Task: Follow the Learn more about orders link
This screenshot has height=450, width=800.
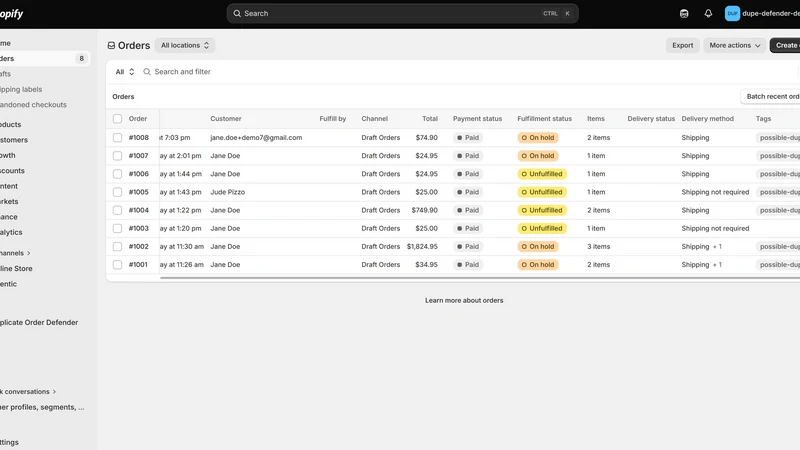Action: click(x=464, y=301)
